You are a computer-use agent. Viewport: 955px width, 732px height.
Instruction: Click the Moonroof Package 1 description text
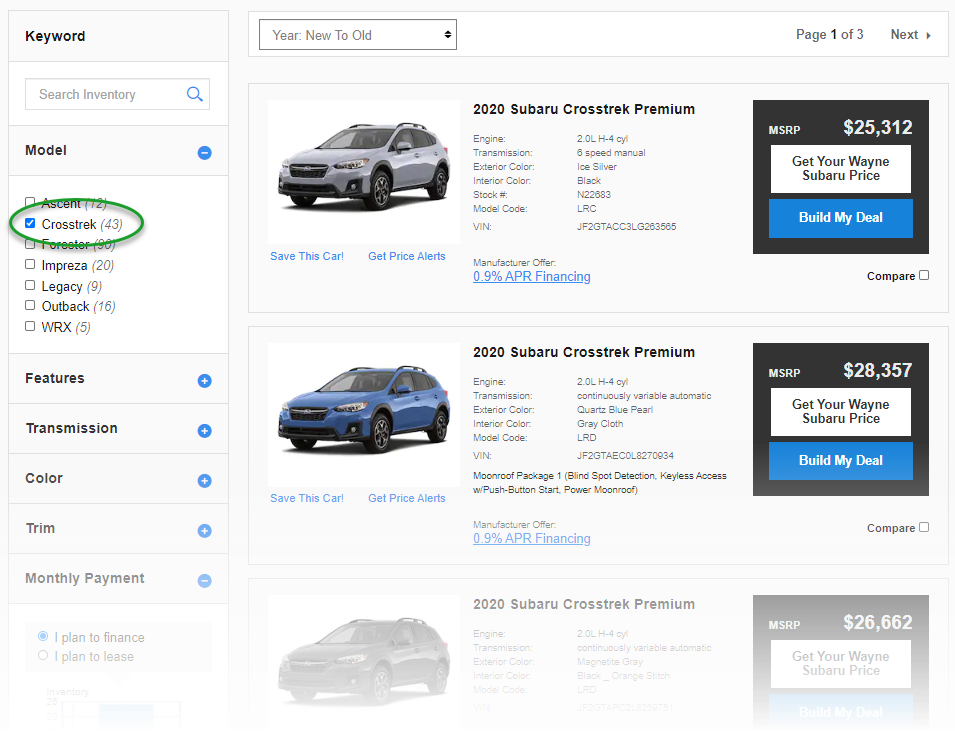600,483
